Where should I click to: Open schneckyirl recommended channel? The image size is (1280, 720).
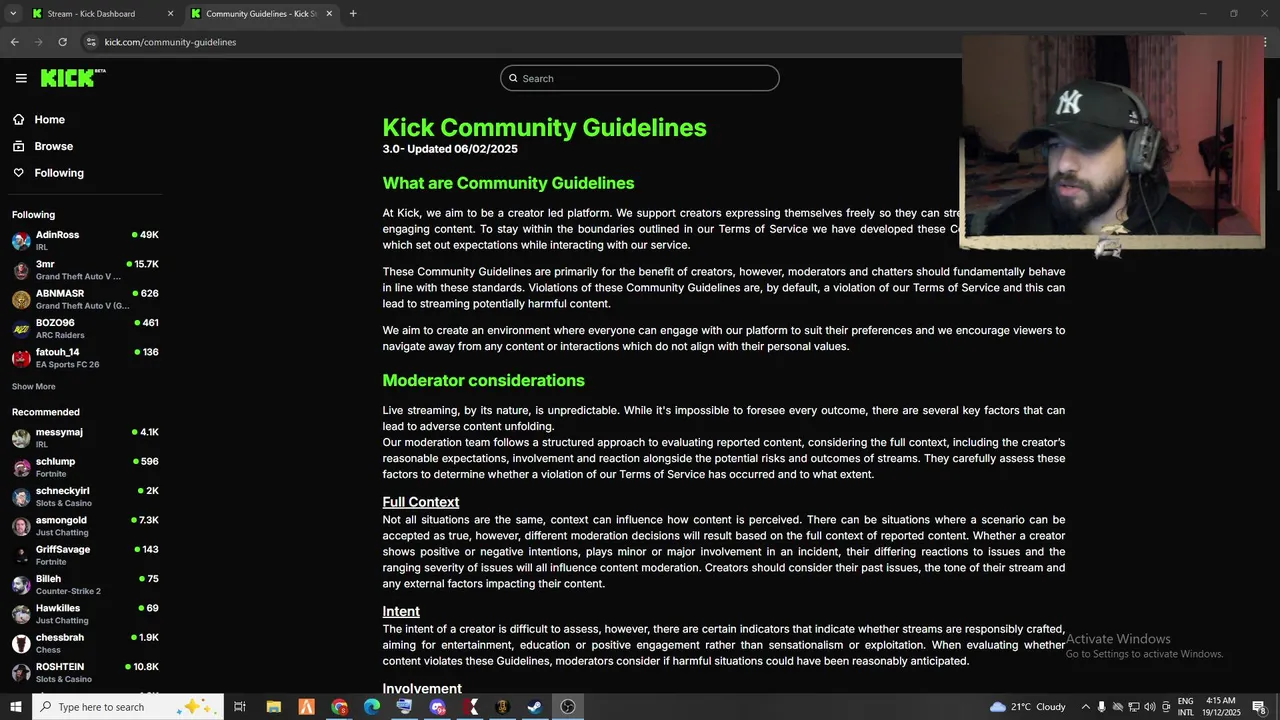pyautogui.click(x=85, y=497)
